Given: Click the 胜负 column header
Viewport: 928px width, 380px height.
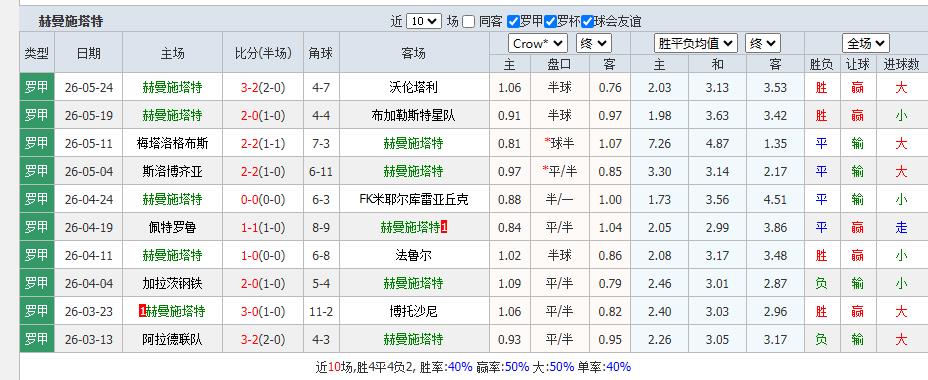Looking at the screenshot, I should pos(821,64).
